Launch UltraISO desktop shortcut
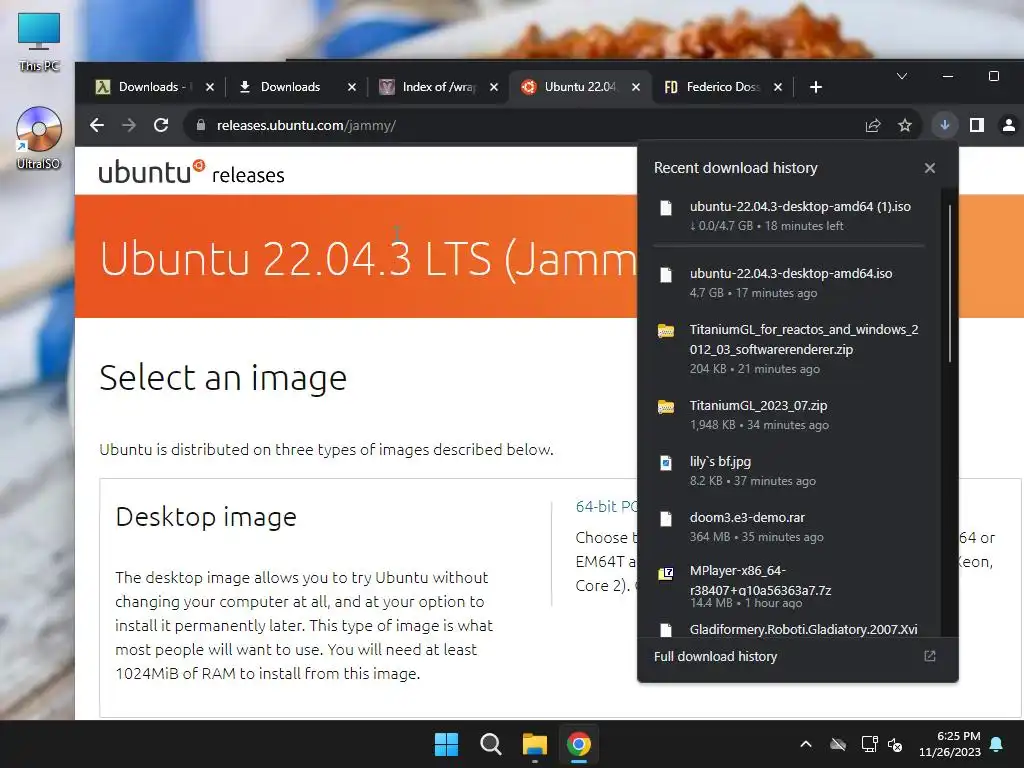Screen dimensions: 1024x768 [x=39, y=138]
